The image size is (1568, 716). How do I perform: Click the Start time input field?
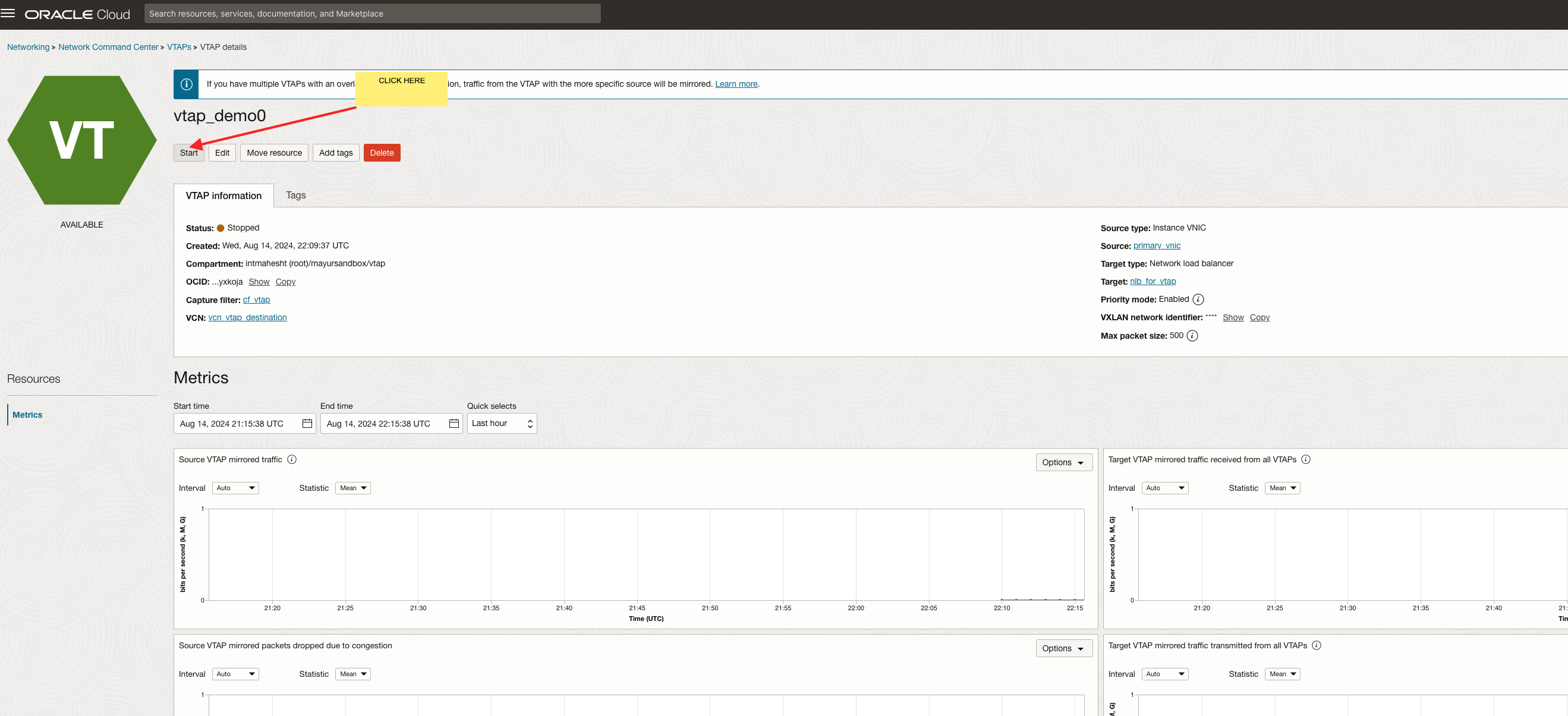tap(245, 424)
